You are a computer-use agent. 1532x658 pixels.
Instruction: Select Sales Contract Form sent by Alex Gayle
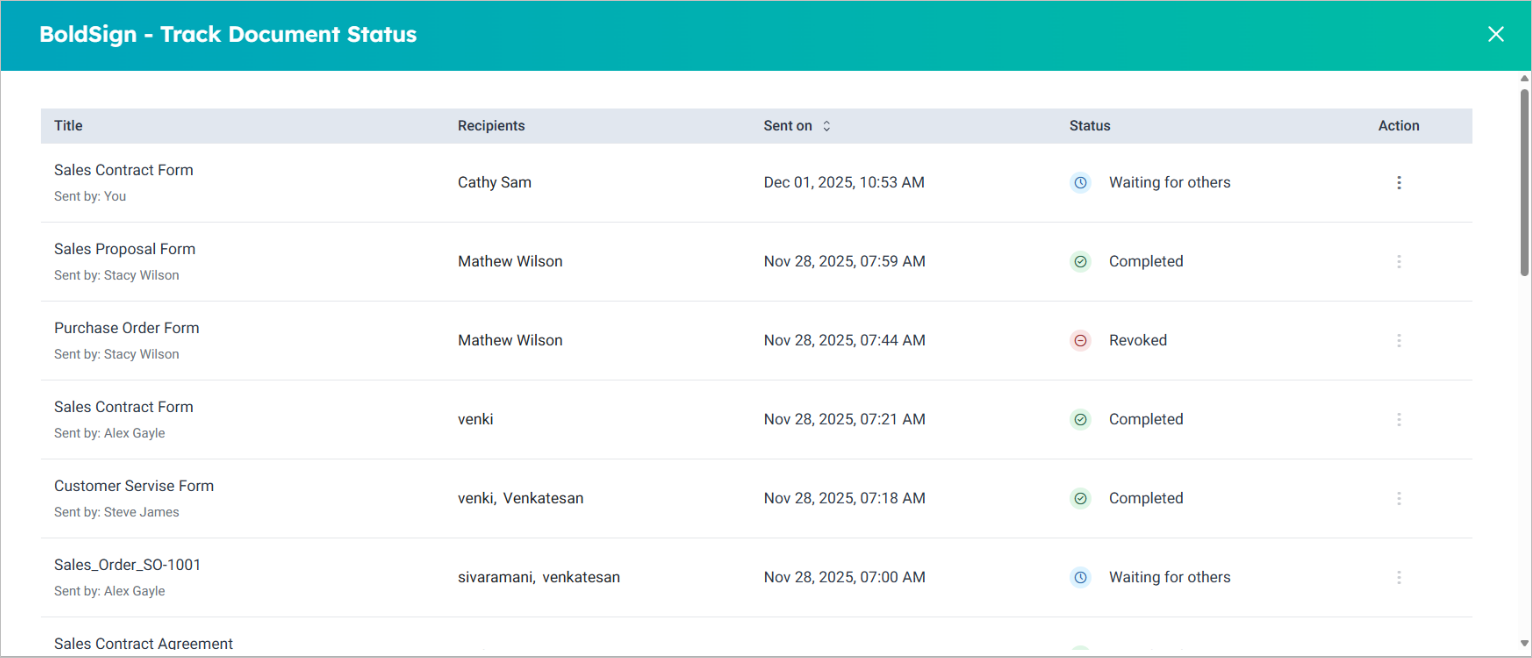(124, 407)
